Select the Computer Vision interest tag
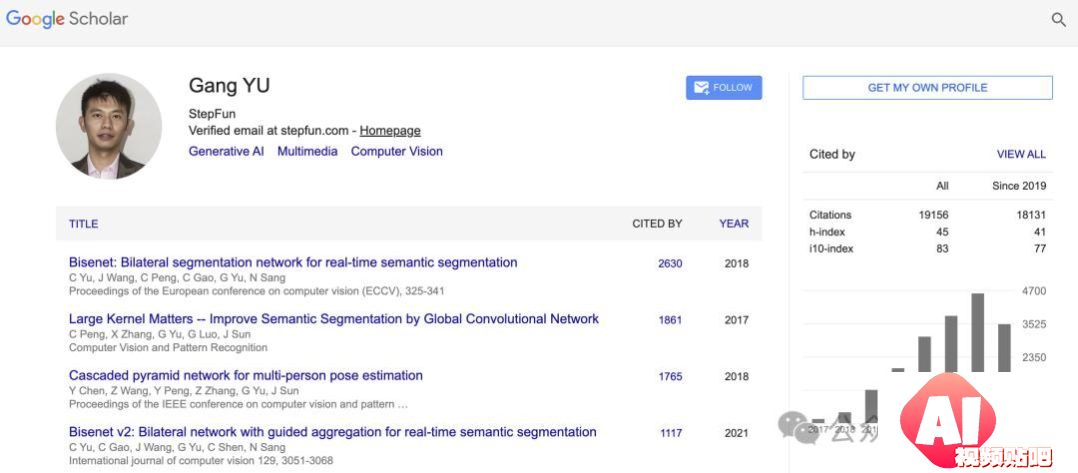Image resolution: width=1078 pixels, height=473 pixels. click(397, 151)
